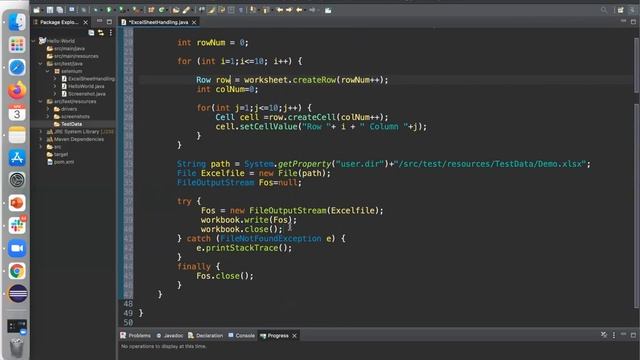640x360 pixels.
Task: Click the green Run toolbar button
Action: 109,10
